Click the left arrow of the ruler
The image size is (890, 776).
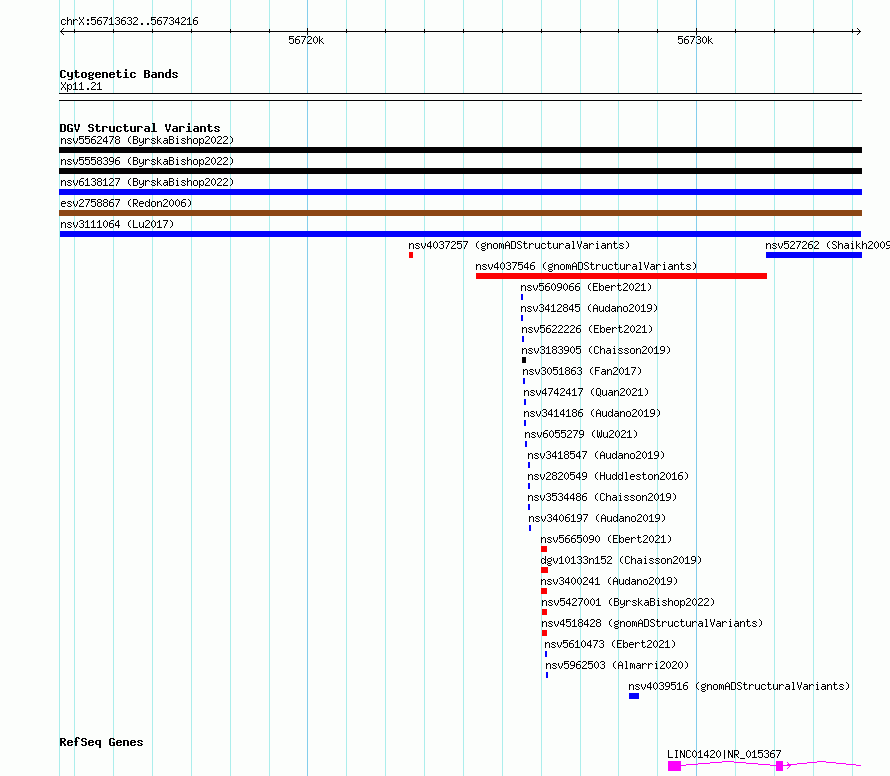click(63, 32)
